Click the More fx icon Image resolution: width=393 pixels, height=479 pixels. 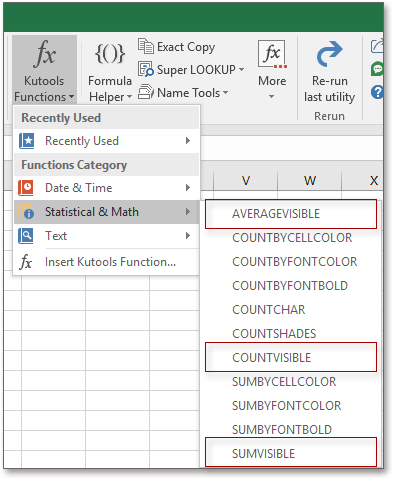(x=272, y=54)
